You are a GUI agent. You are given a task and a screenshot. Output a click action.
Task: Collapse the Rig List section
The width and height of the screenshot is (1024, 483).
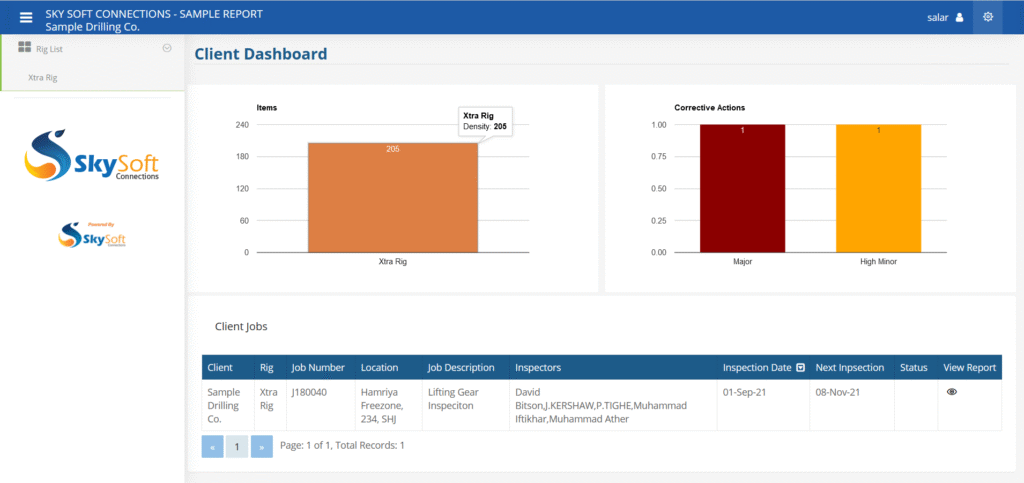coord(167,48)
